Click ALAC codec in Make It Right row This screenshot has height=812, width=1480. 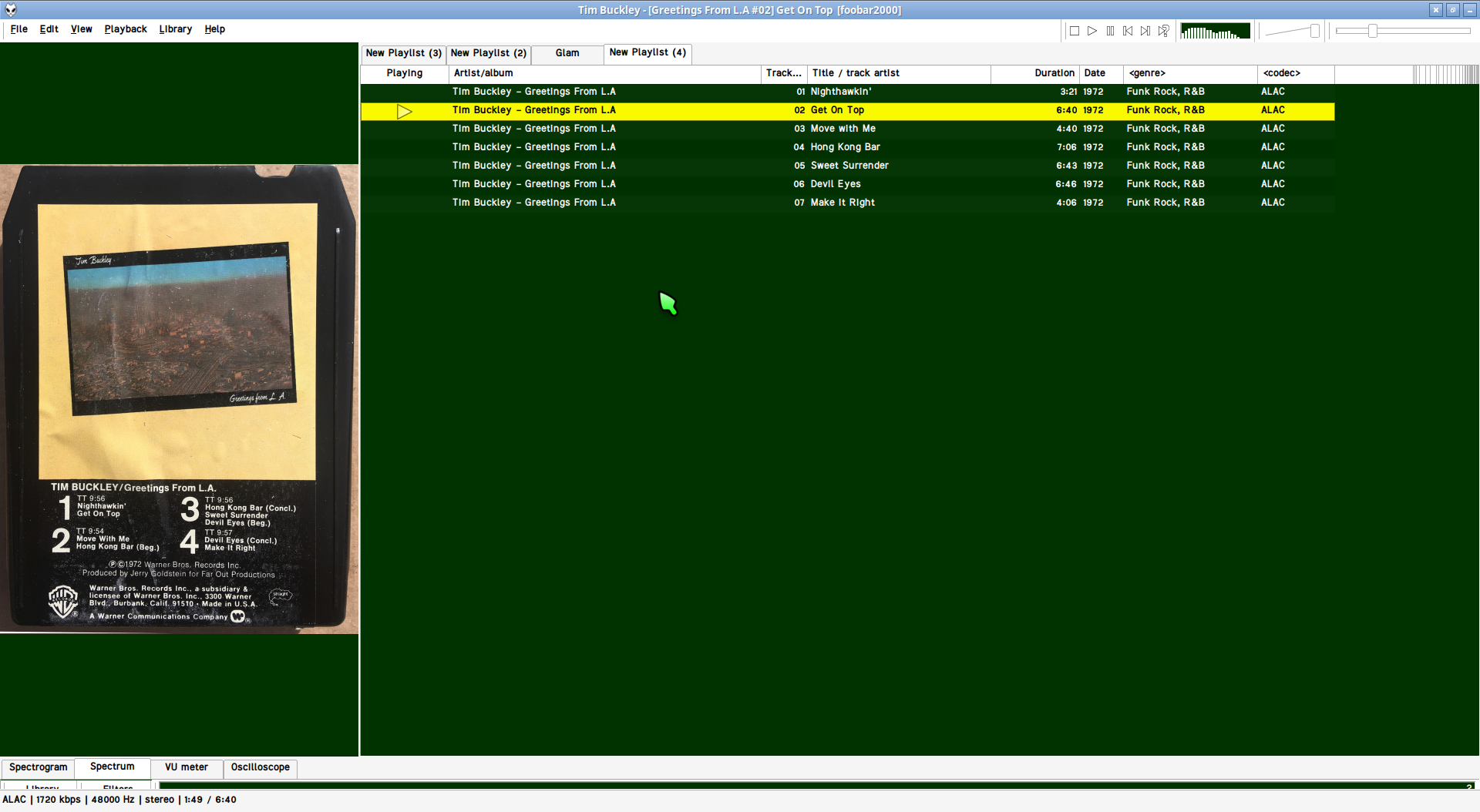tap(1273, 203)
